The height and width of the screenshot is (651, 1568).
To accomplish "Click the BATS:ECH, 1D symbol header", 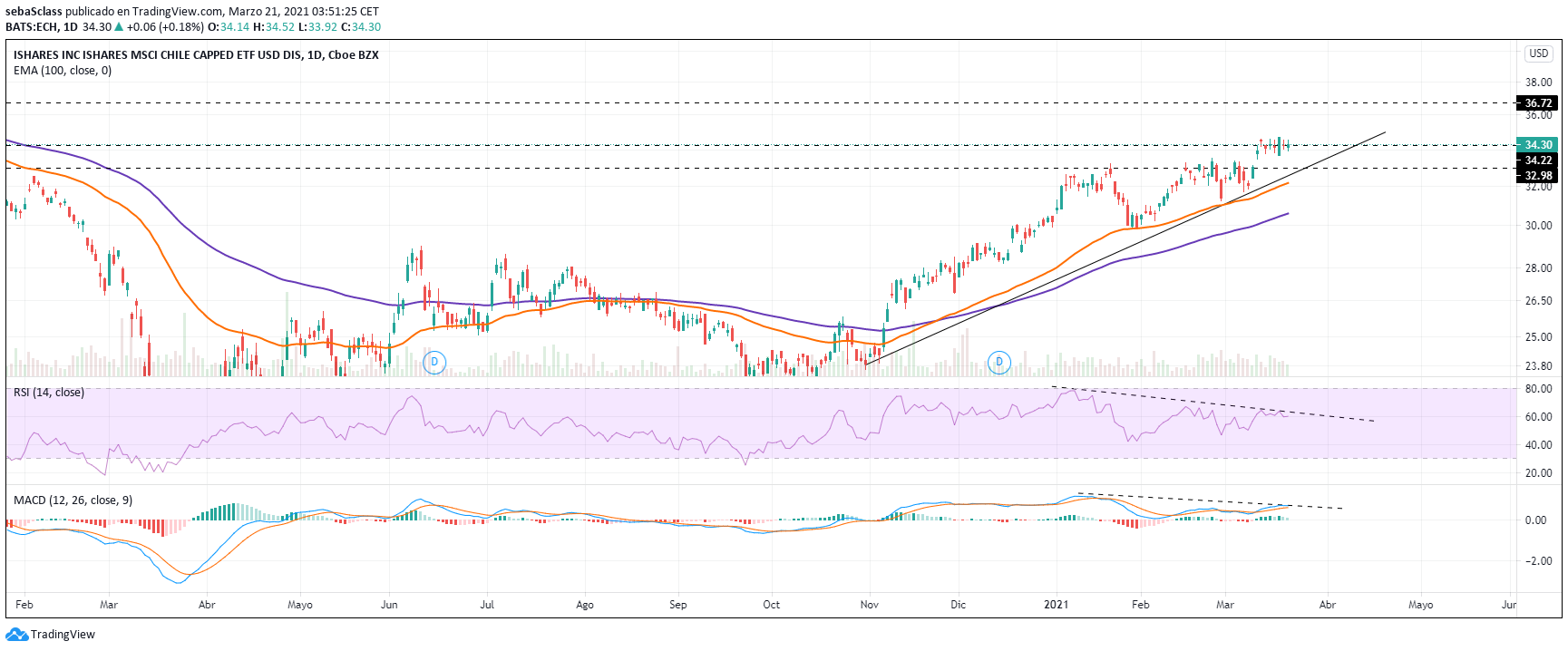I will [42, 27].
